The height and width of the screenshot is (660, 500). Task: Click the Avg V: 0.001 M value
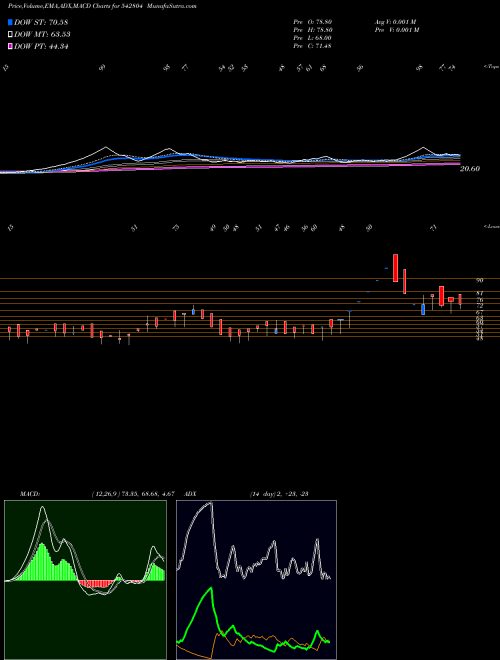tap(396, 22)
